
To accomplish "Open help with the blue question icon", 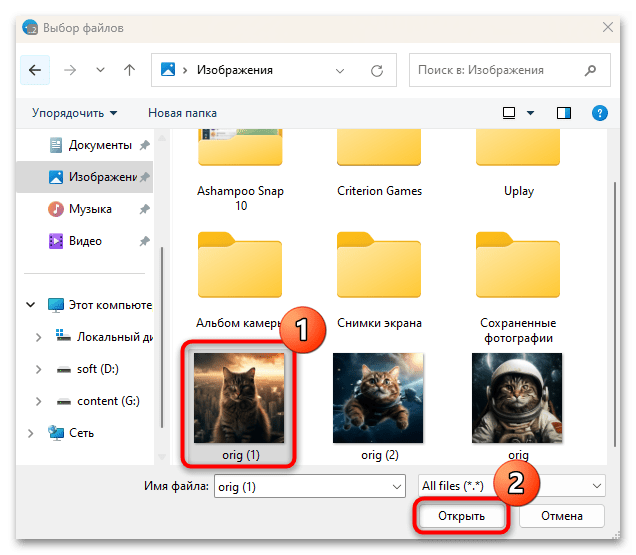I will click(x=599, y=113).
